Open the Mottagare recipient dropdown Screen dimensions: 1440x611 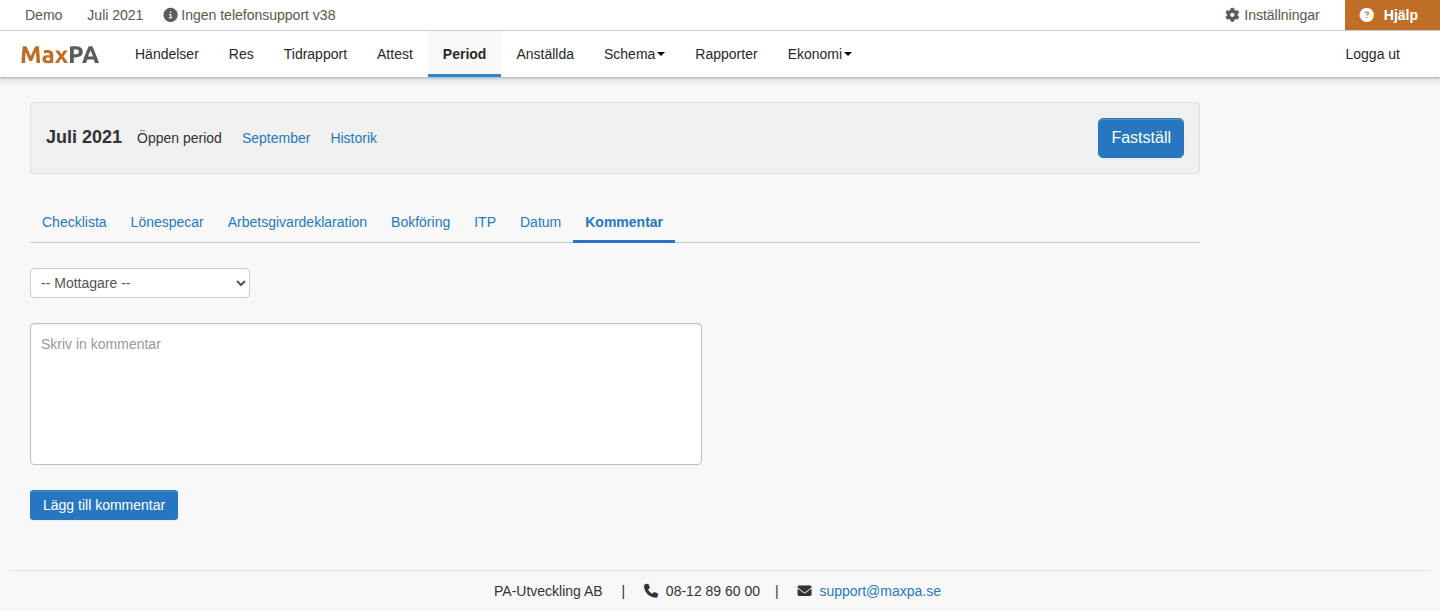point(140,283)
